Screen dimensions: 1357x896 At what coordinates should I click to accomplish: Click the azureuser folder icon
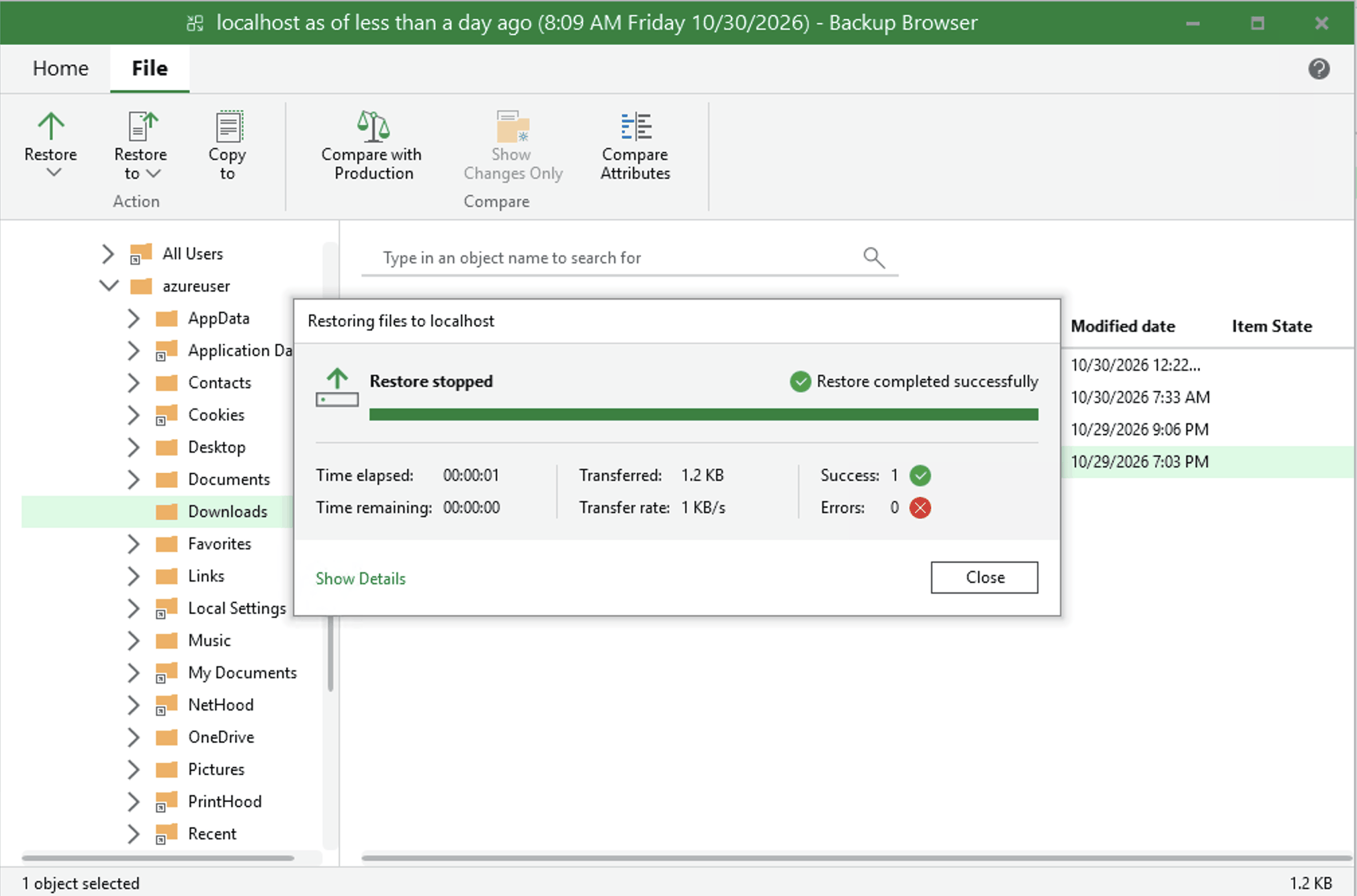[x=140, y=286]
